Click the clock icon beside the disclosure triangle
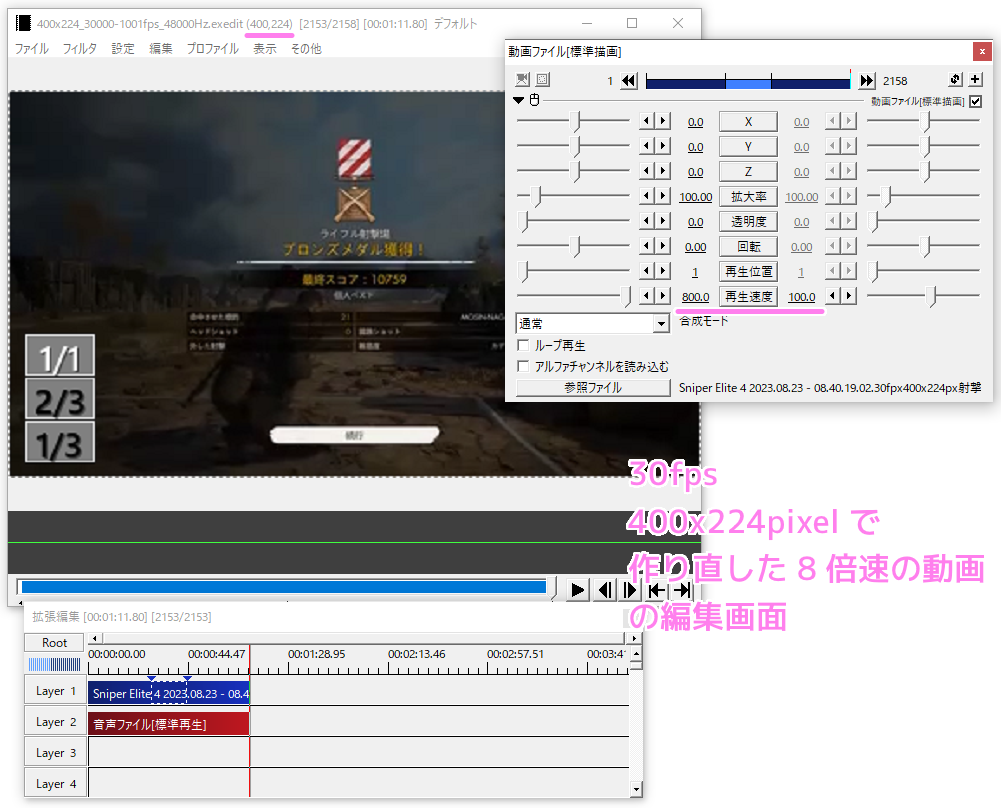 pos(534,99)
